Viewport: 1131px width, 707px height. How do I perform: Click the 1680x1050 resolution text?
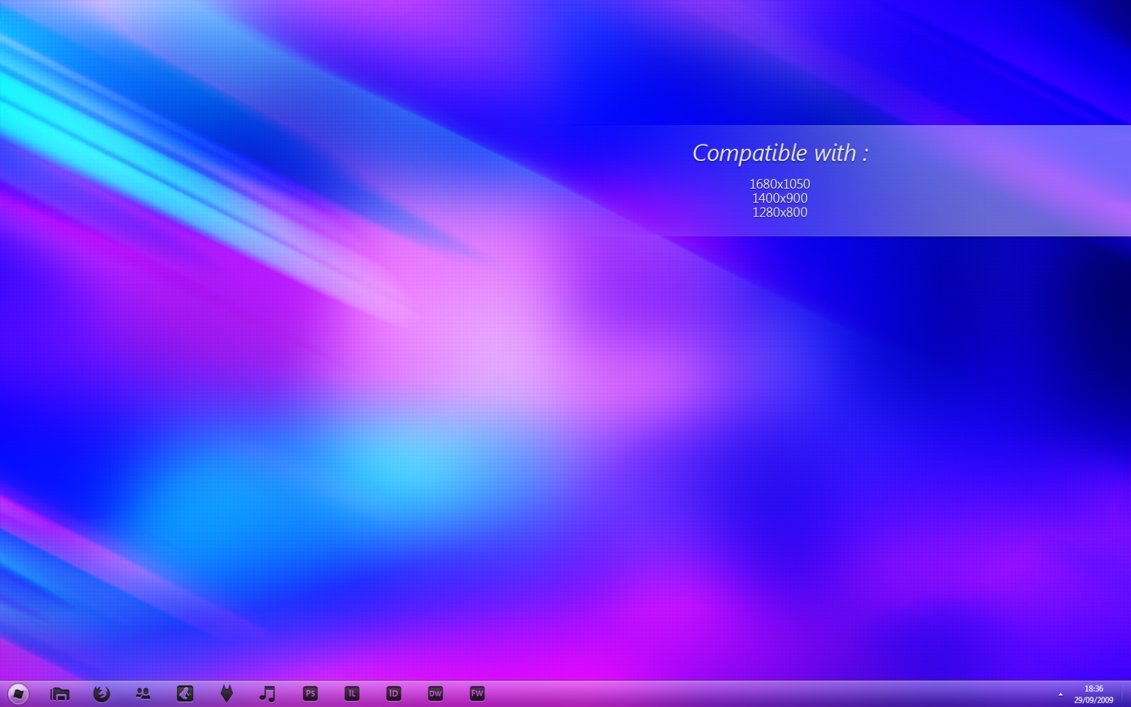(780, 184)
